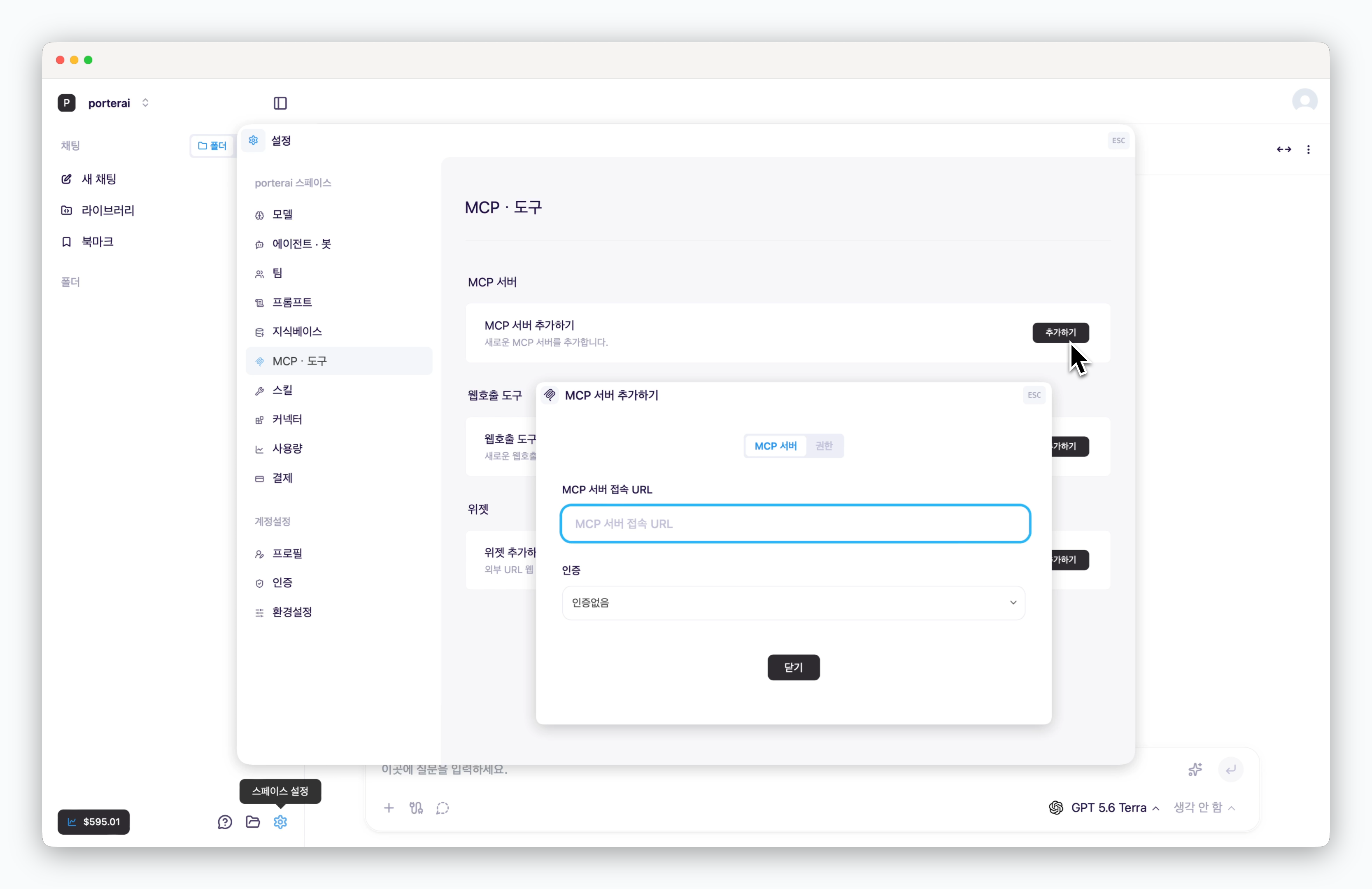Focus the MCP 서버 접속 URL field
The height and width of the screenshot is (889, 1372).
795,524
